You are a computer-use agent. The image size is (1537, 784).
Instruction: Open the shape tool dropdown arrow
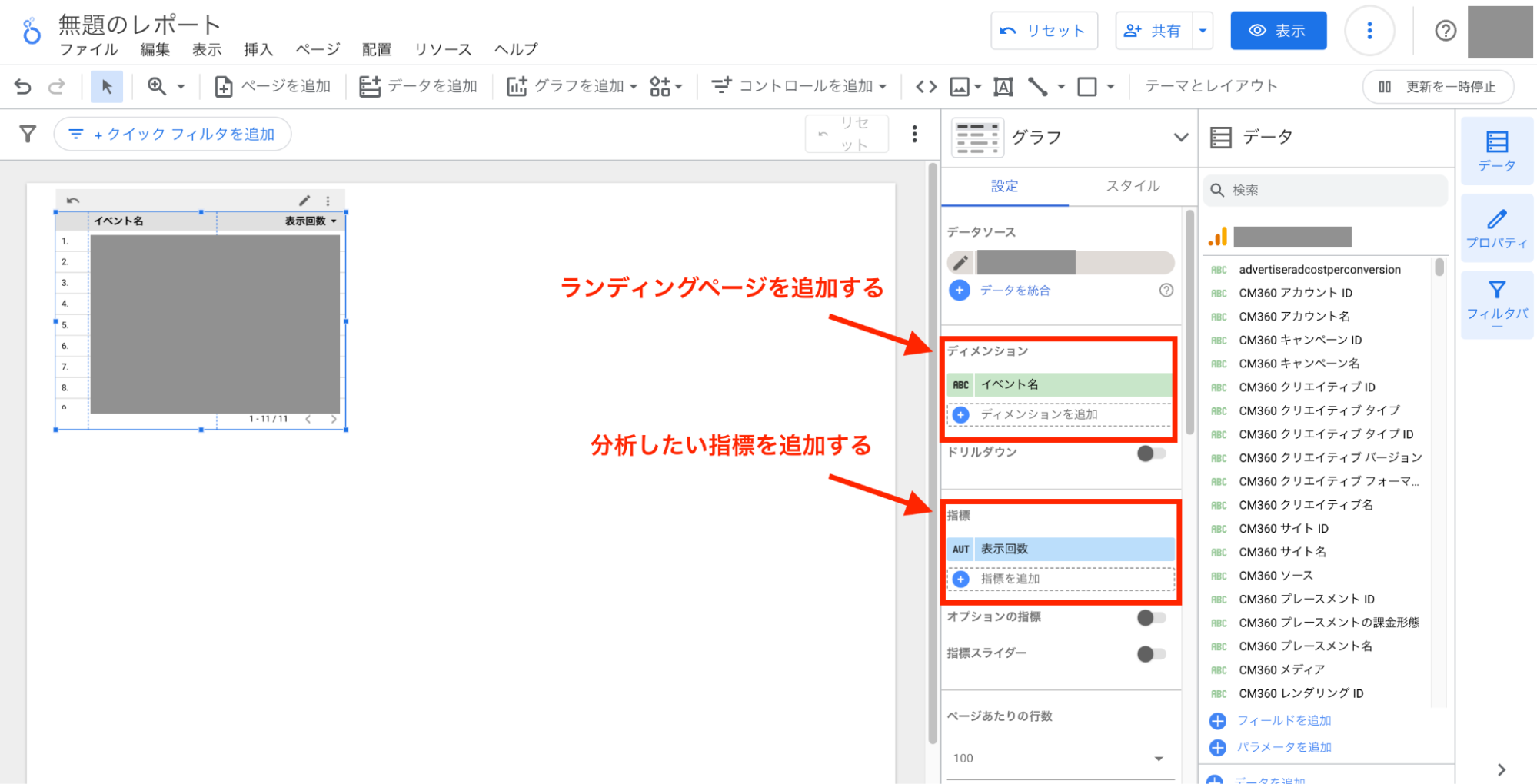[x=1110, y=87]
